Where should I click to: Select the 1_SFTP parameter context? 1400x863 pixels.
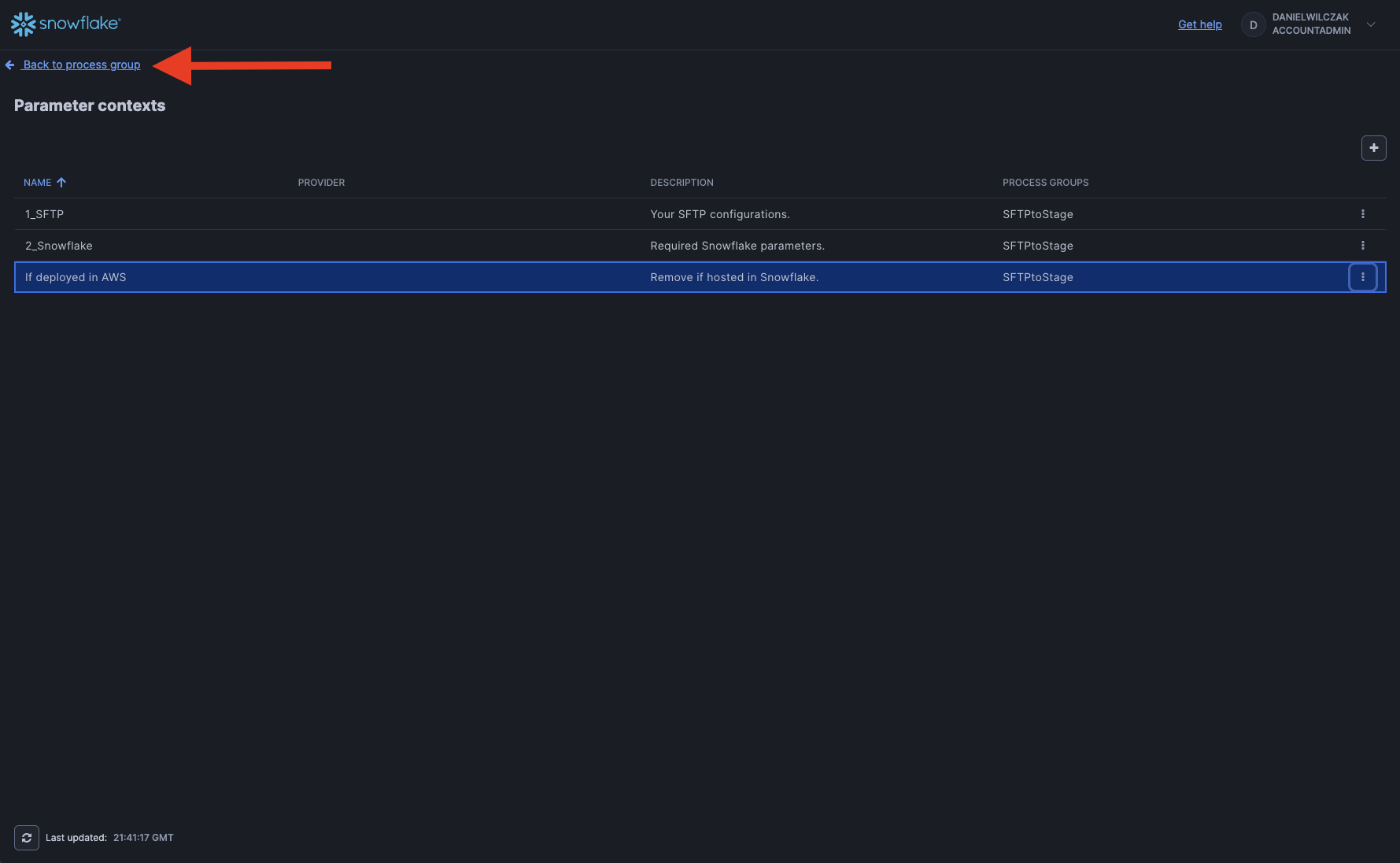(45, 214)
